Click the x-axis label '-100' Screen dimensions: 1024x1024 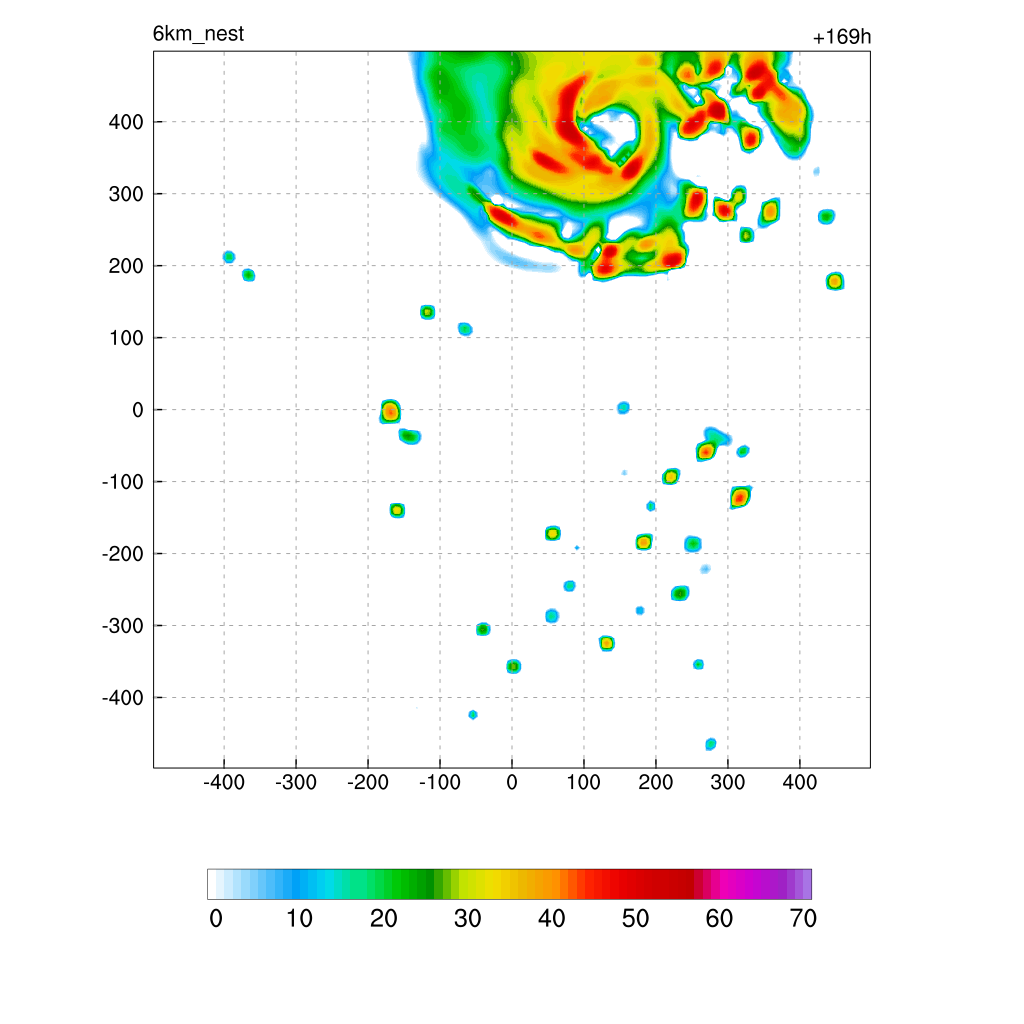(440, 782)
